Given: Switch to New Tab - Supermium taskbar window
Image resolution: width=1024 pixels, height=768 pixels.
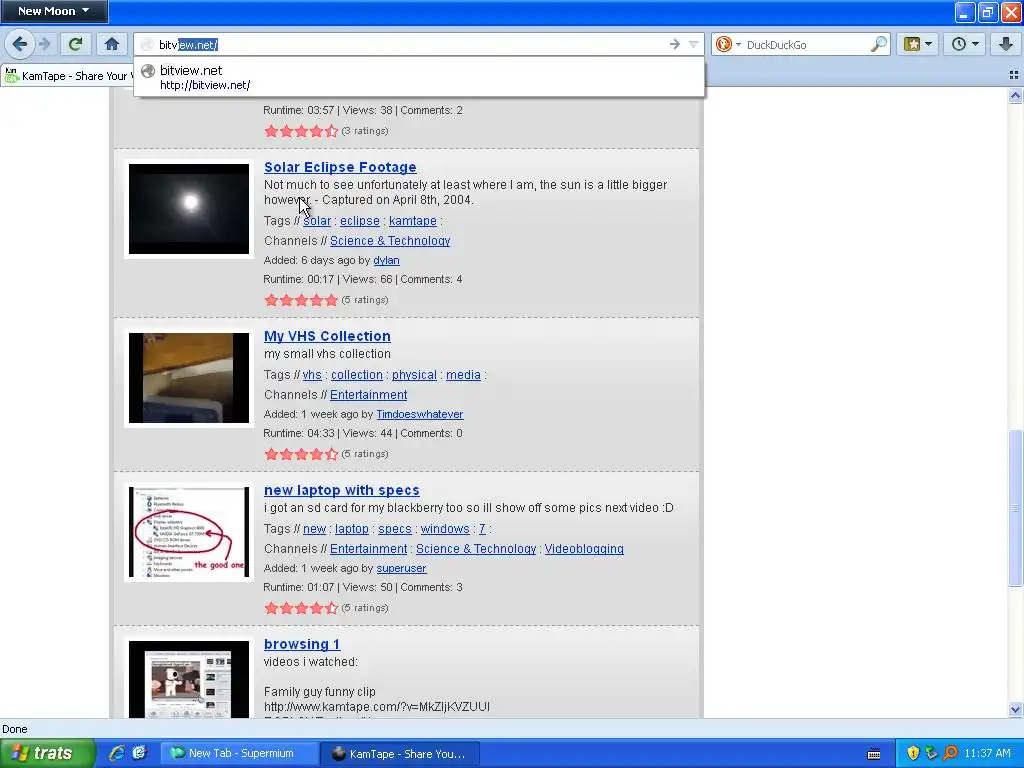Looking at the screenshot, I should coord(240,753).
